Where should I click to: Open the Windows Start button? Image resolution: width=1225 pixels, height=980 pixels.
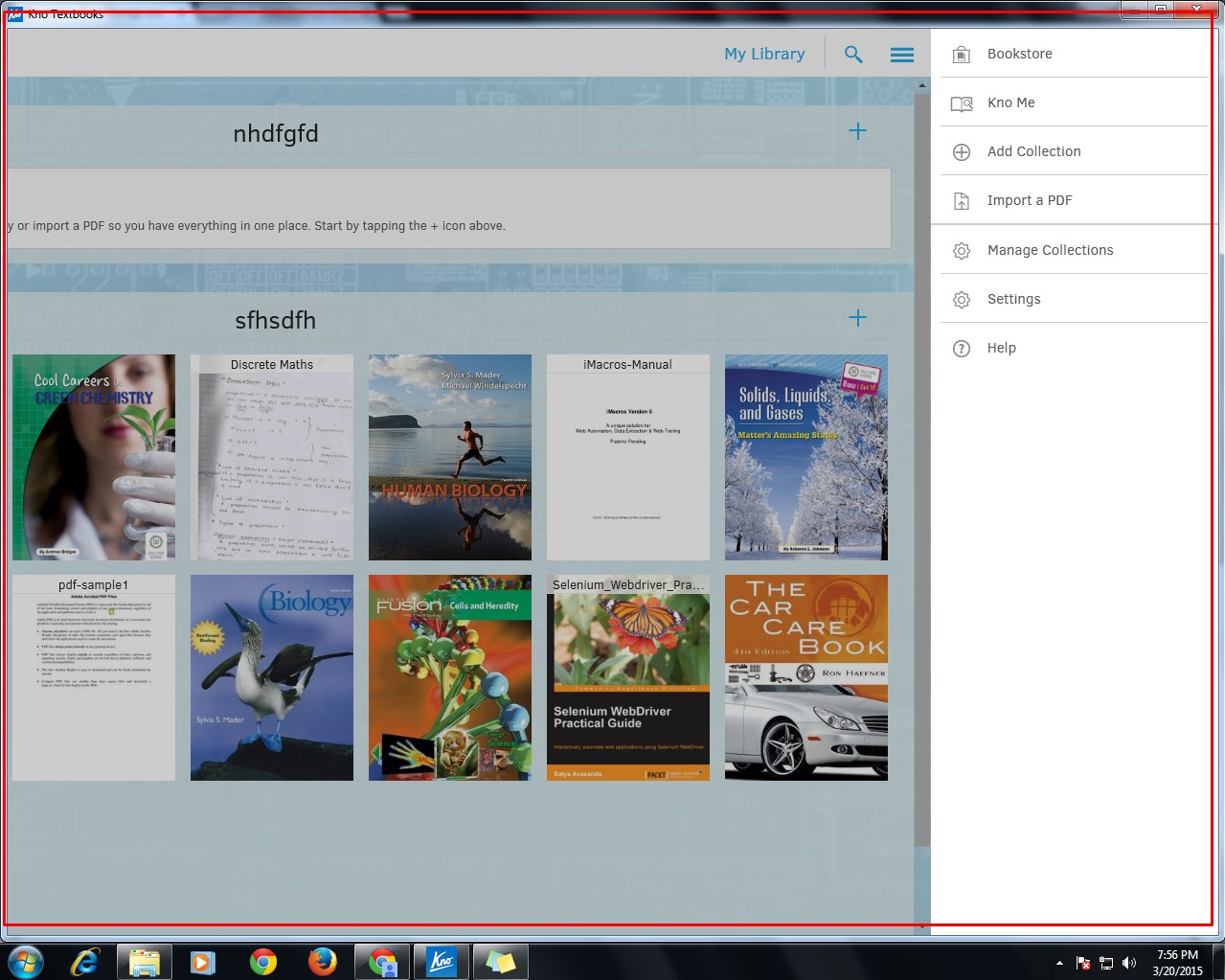coord(25,962)
